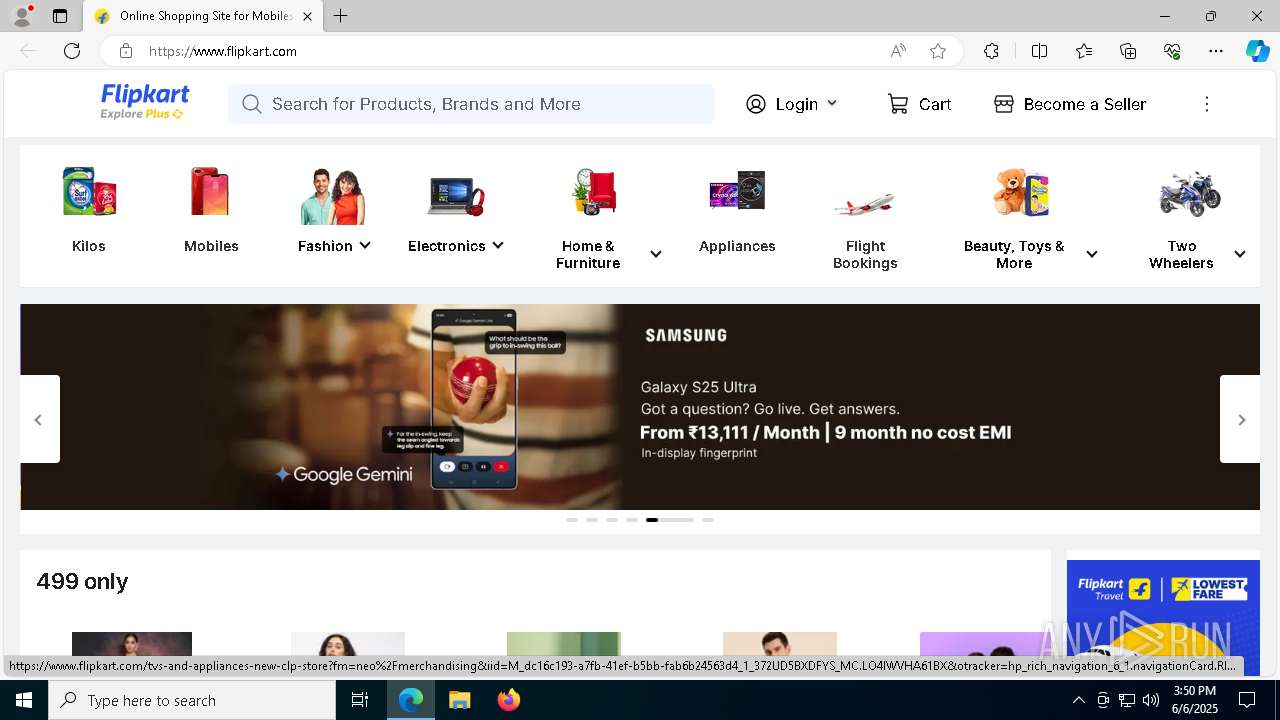
Task: Open browser Extensions icon
Action: [991, 51]
